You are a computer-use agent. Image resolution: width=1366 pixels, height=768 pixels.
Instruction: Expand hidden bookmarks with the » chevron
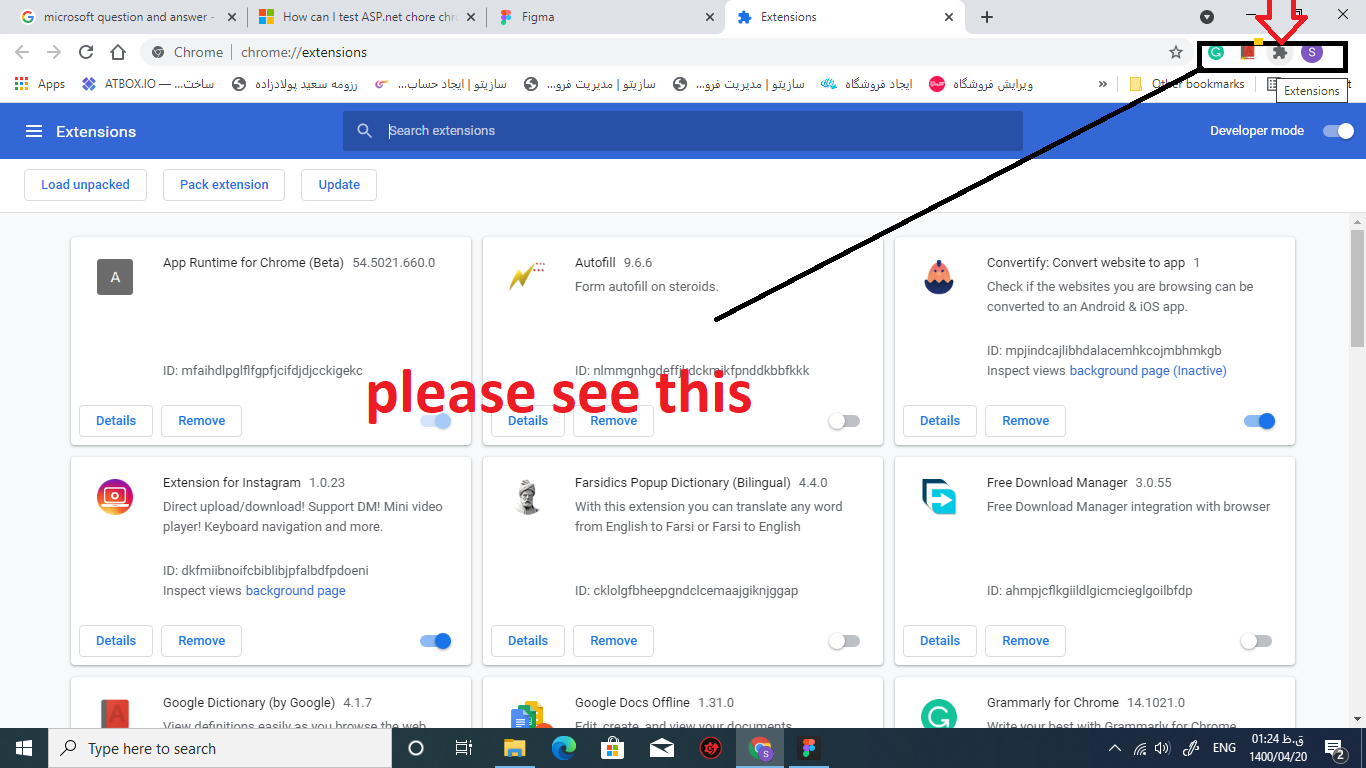click(x=1103, y=84)
